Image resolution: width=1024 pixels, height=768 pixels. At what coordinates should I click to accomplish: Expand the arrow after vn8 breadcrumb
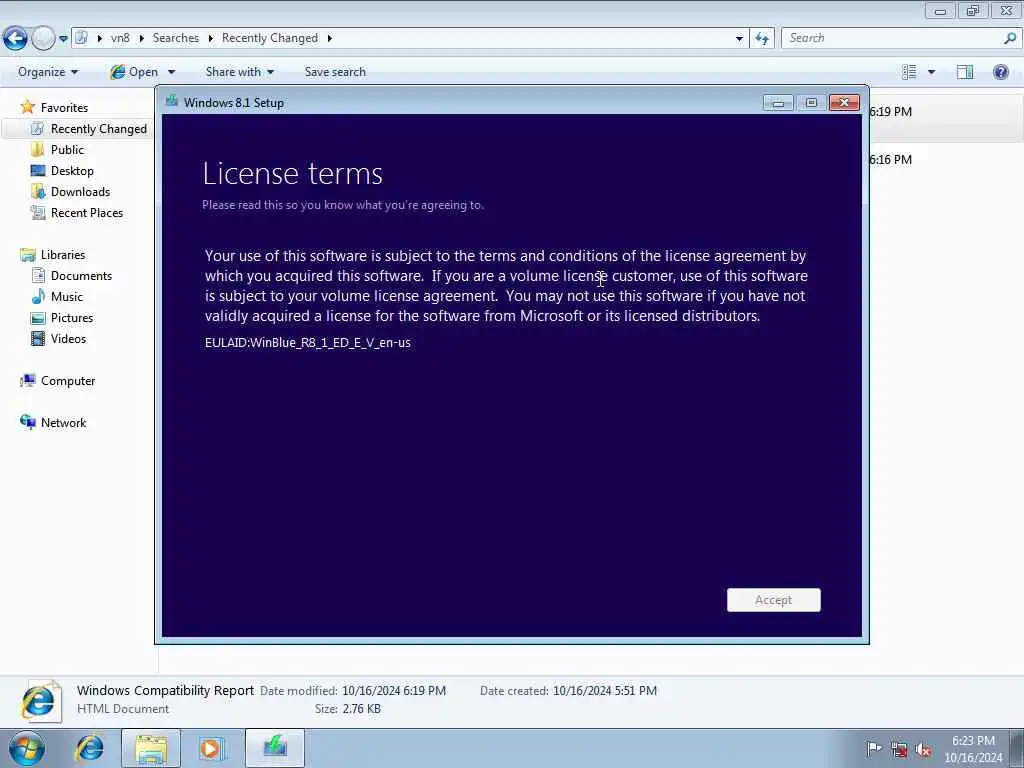142,38
